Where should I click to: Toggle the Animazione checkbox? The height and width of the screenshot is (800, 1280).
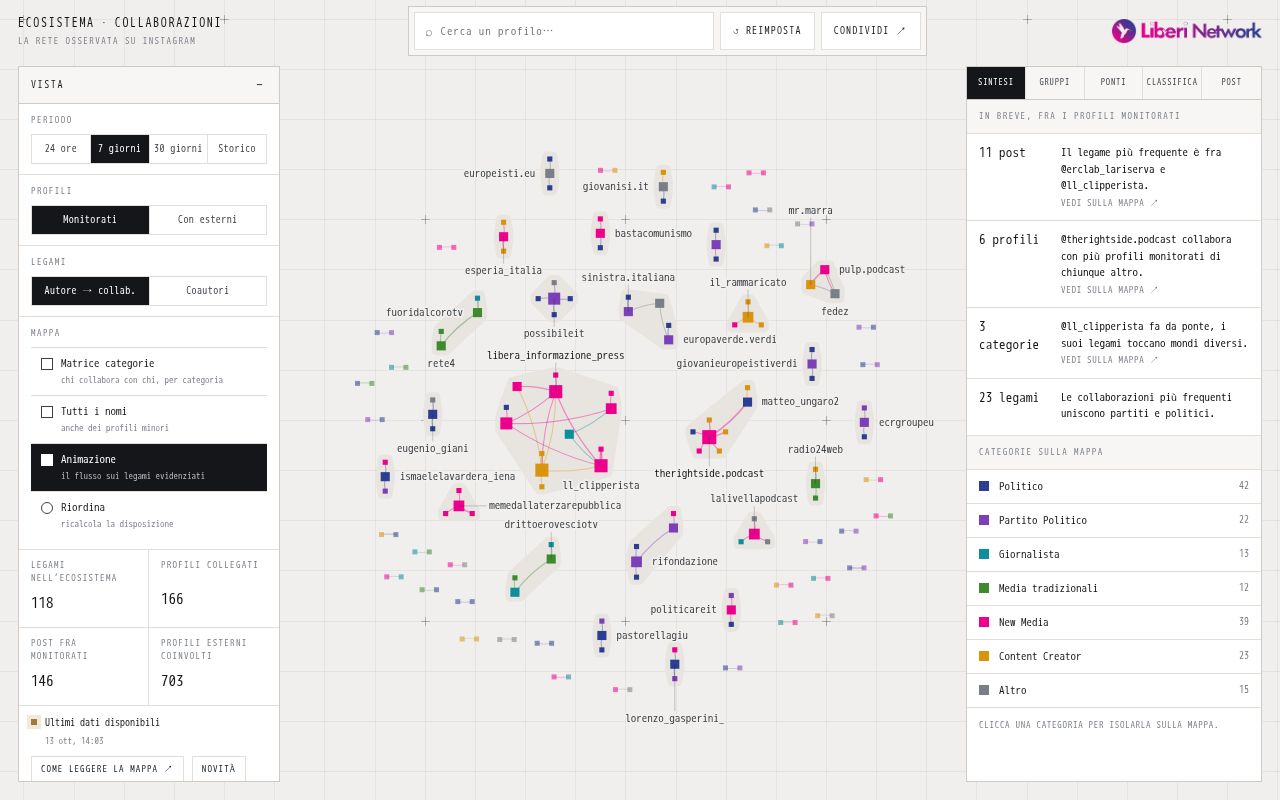coord(47,460)
